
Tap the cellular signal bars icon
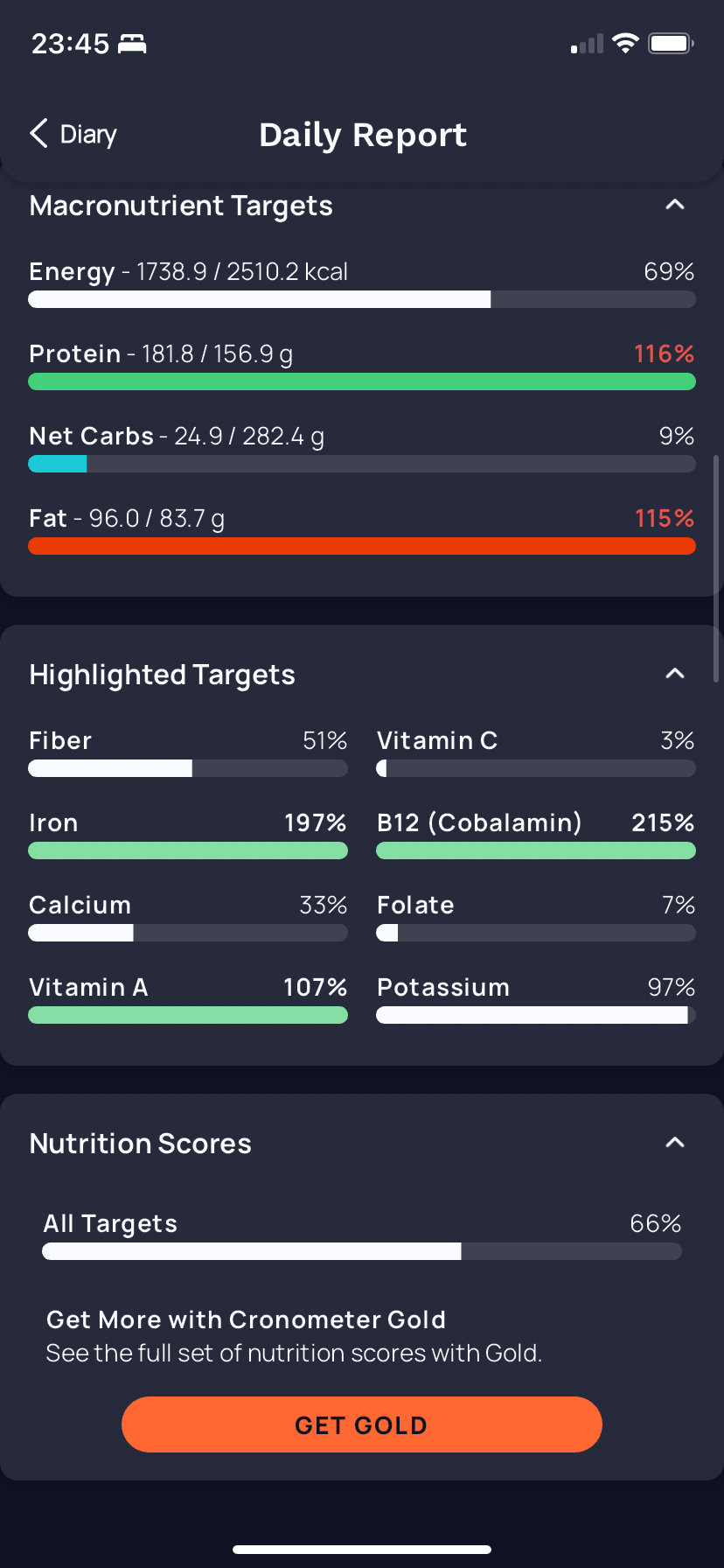click(587, 44)
